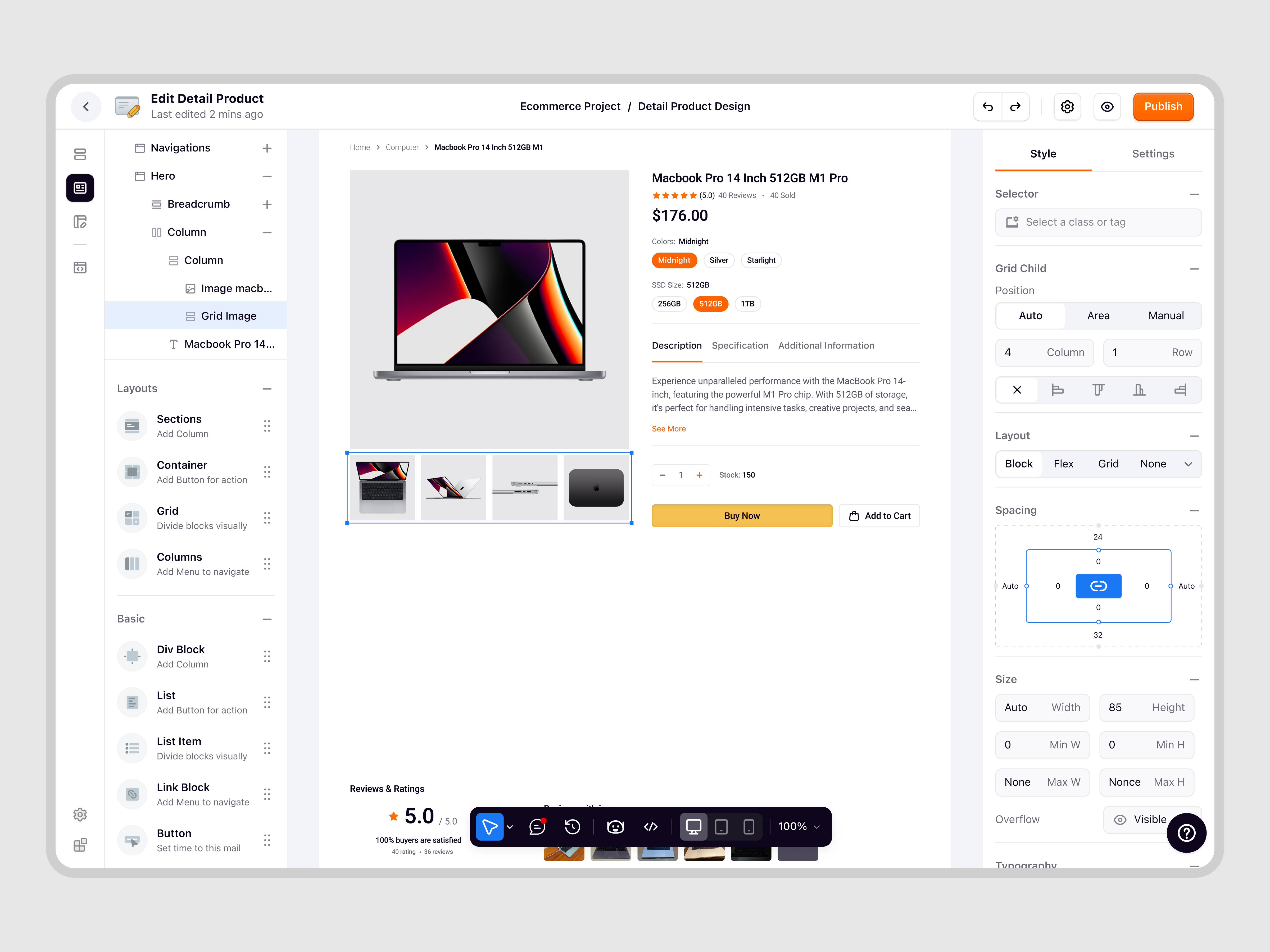Open the page editor icon in left rail
The height and width of the screenshot is (952, 1270).
[x=80, y=222]
